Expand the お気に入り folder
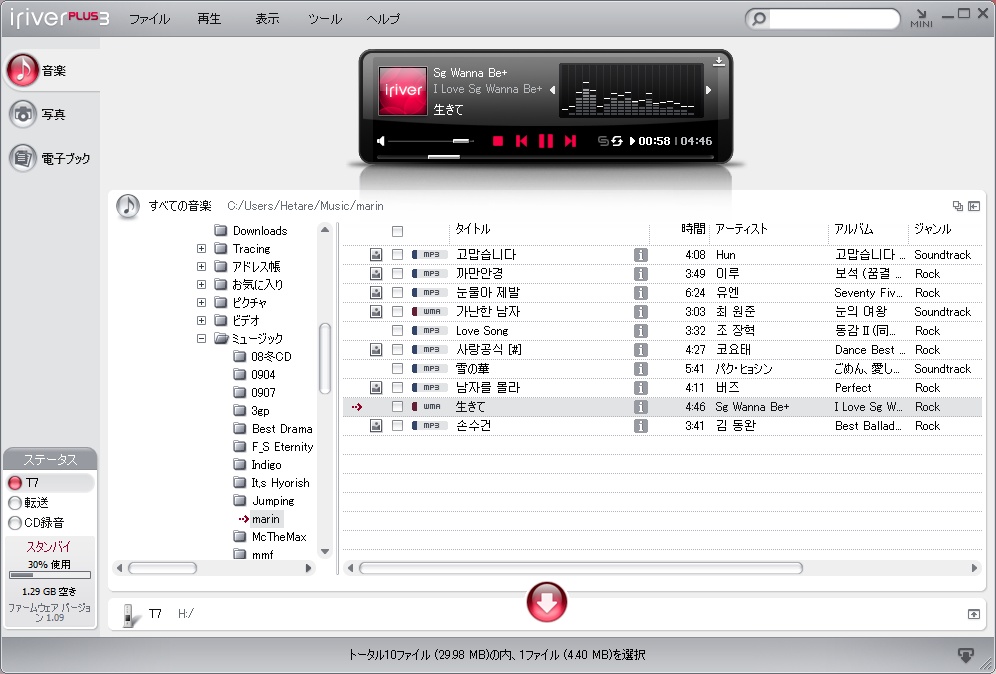 [201, 285]
